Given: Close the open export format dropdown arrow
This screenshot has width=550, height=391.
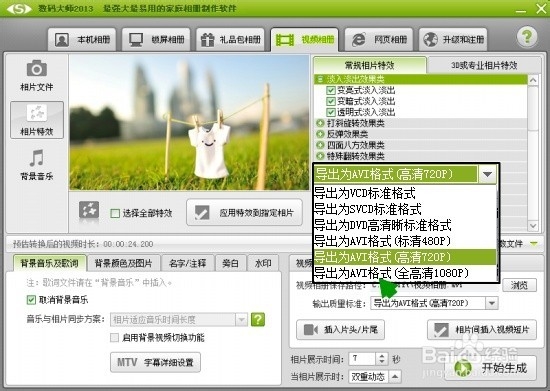Looking at the screenshot, I should pos(488,174).
